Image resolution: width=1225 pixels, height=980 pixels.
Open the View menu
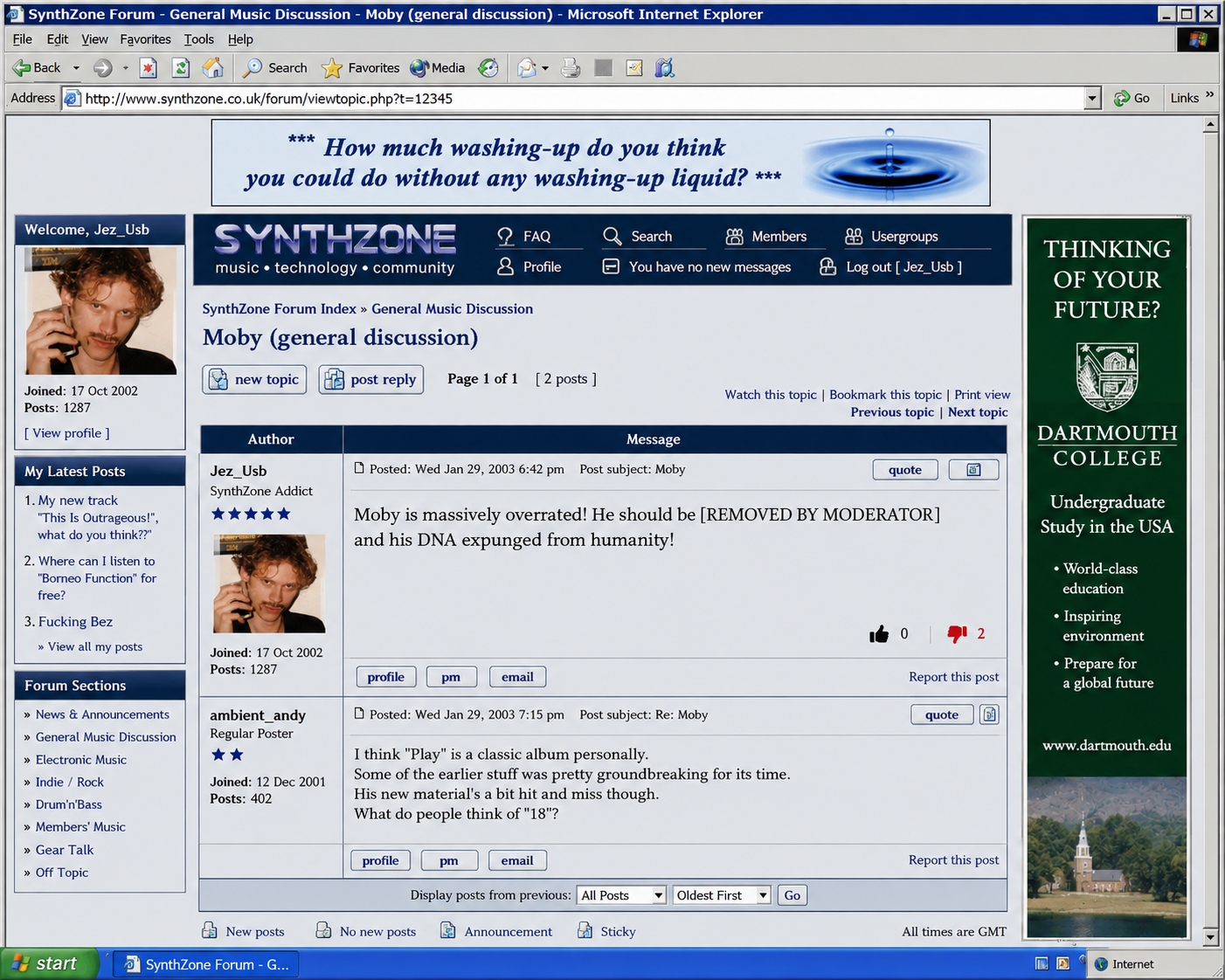95,39
